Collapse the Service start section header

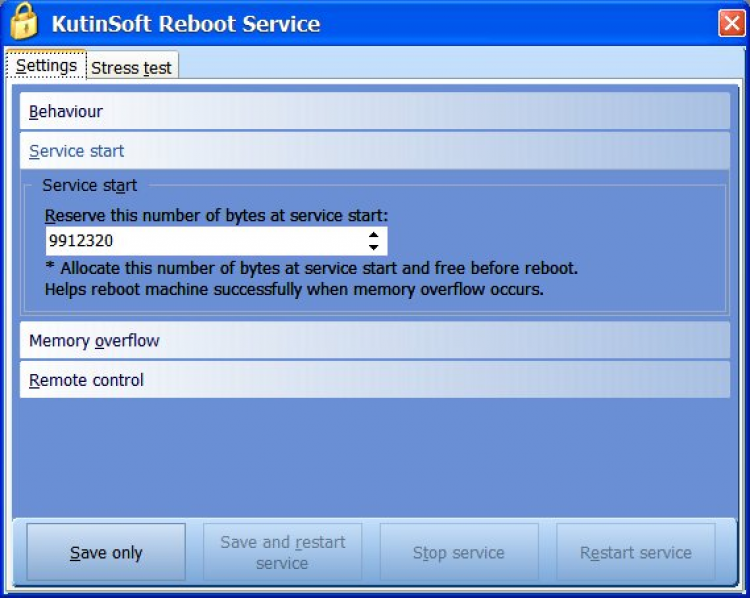click(x=375, y=151)
